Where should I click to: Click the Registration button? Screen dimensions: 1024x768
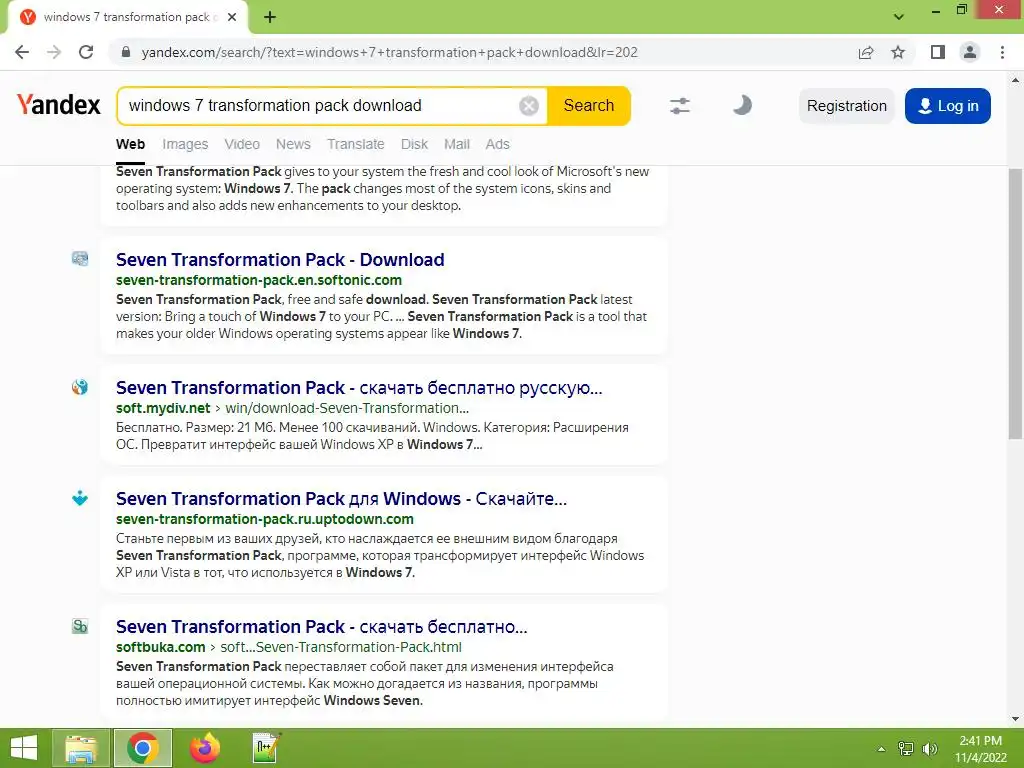tap(846, 106)
